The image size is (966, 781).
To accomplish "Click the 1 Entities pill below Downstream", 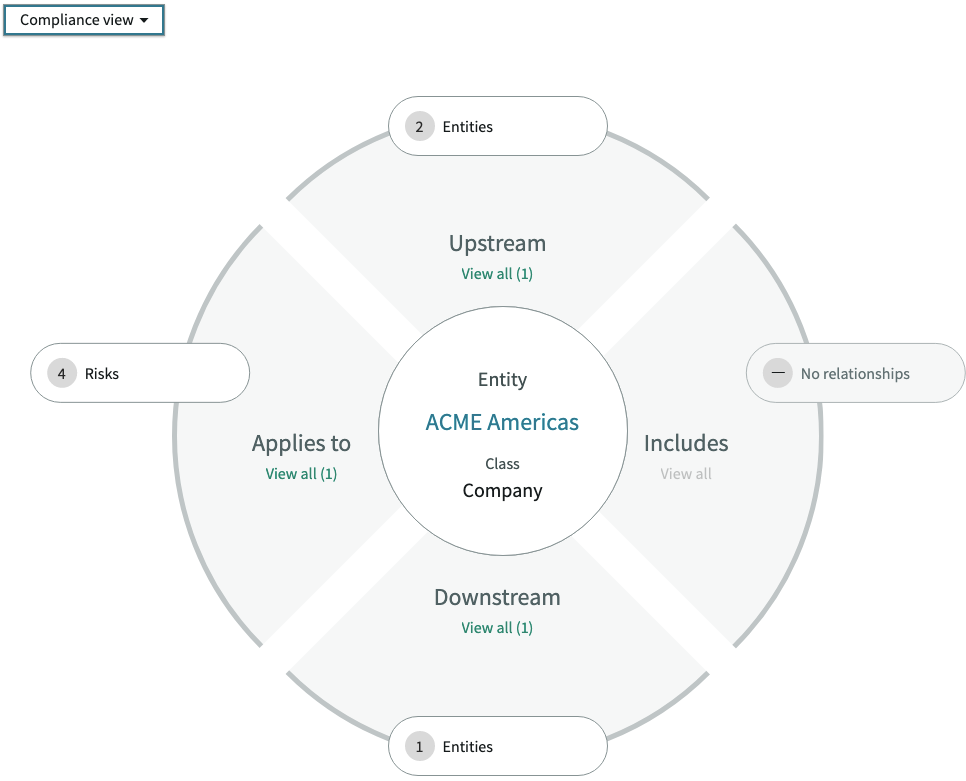I will 498,746.
